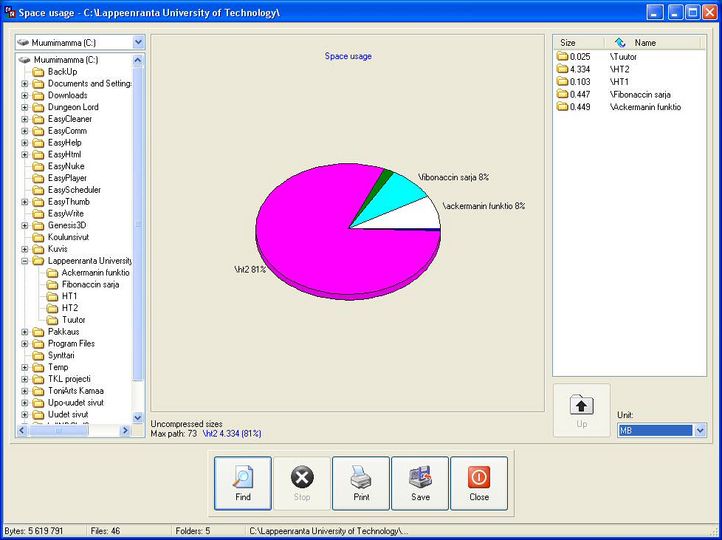Image resolution: width=722 pixels, height=540 pixels.
Task: Expand the Temp folder node
Action: pyautogui.click(x=25, y=367)
